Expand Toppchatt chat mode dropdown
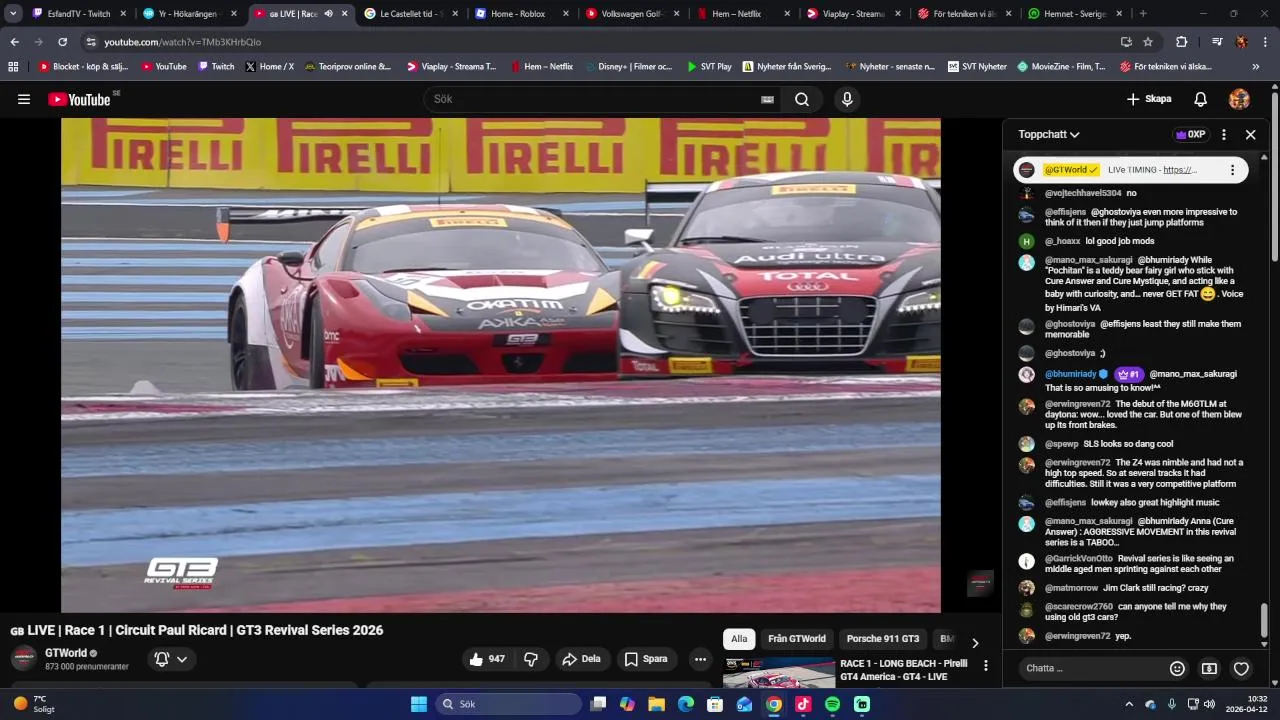 pyautogui.click(x=1049, y=134)
